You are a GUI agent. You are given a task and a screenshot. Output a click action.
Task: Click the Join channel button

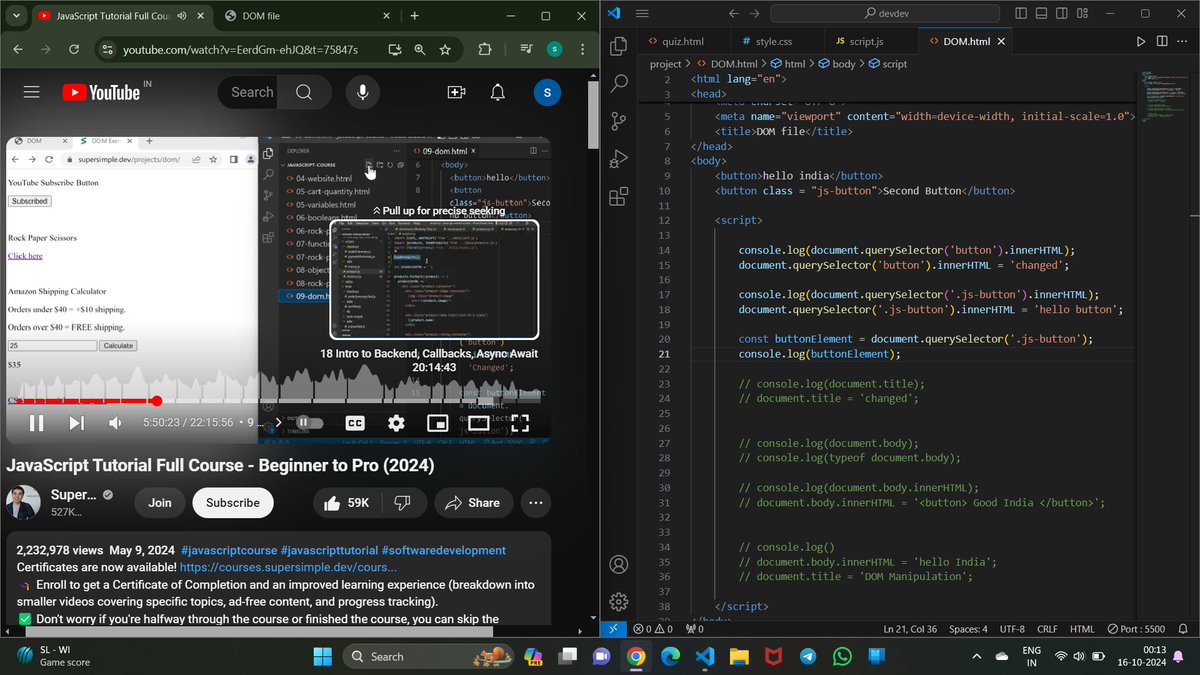(160, 503)
